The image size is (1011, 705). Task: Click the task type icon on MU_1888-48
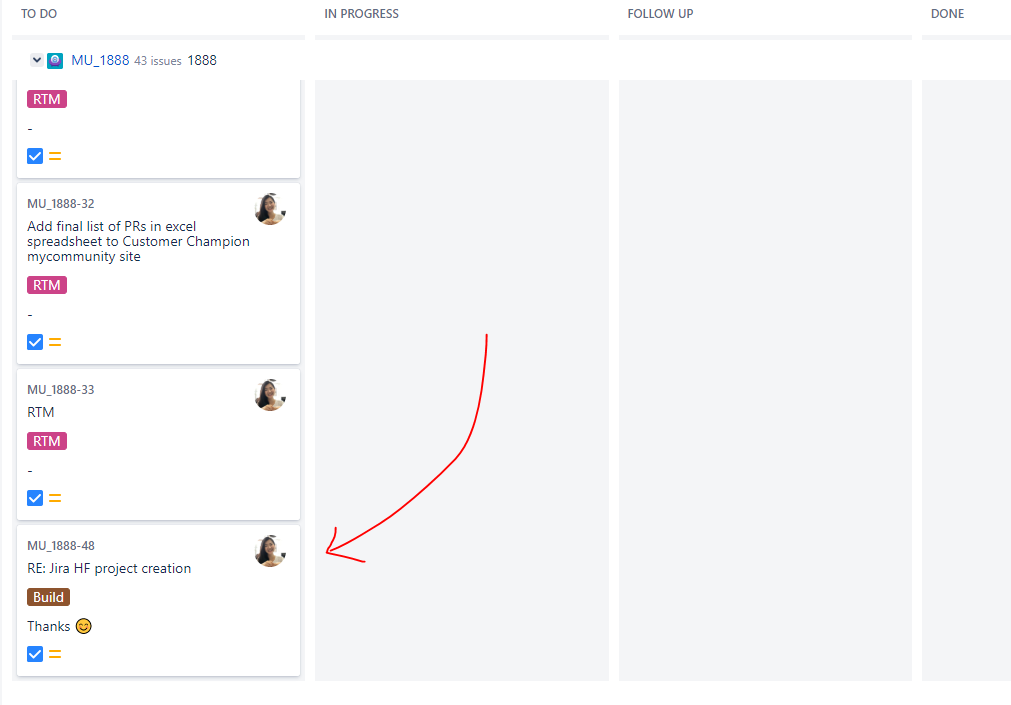(35, 654)
